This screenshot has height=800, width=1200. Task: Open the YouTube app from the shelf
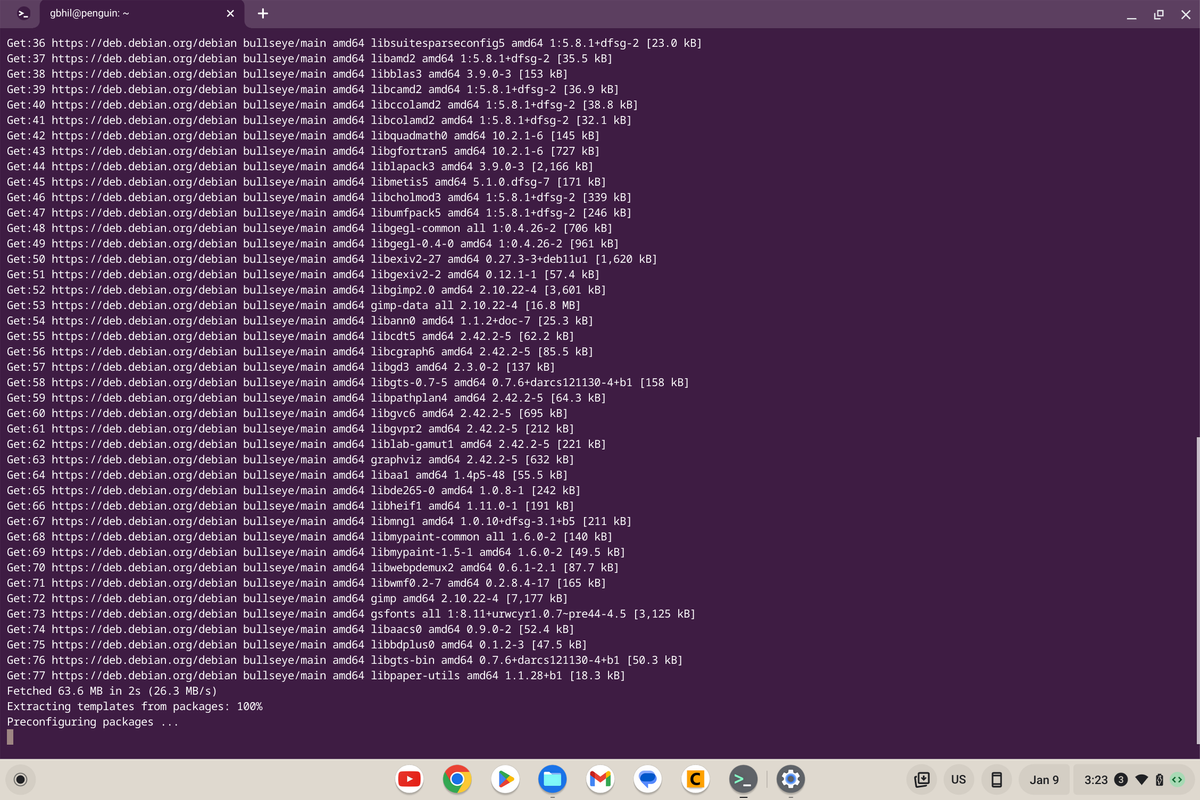point(409,779)
